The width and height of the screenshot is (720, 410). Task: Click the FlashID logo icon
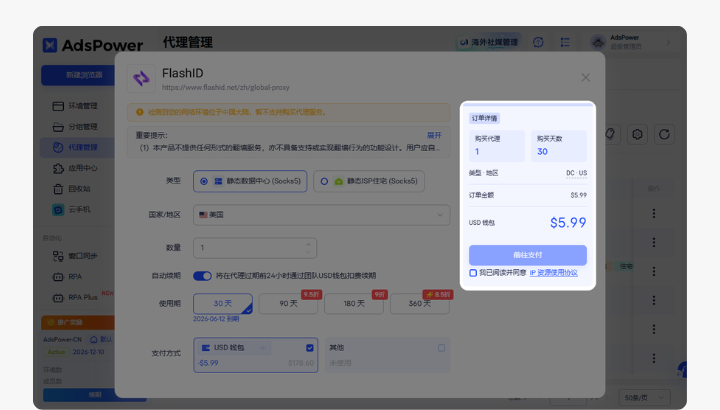(141, 79)
